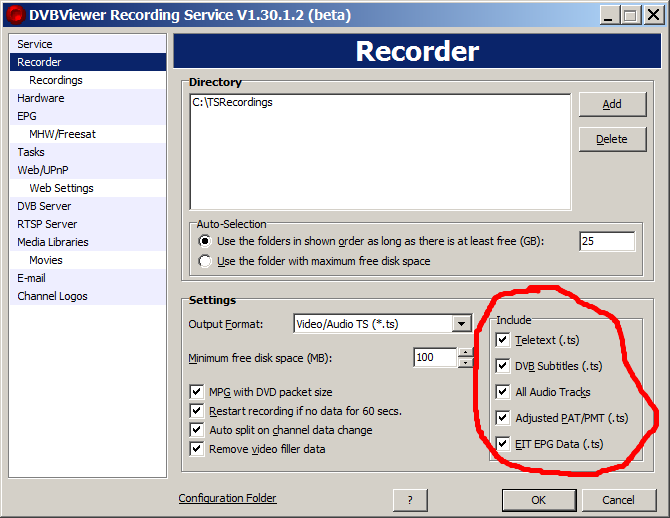670x518 pixels.
Task: Open the Recordings sub-item
Action: (x=56, y=80)
